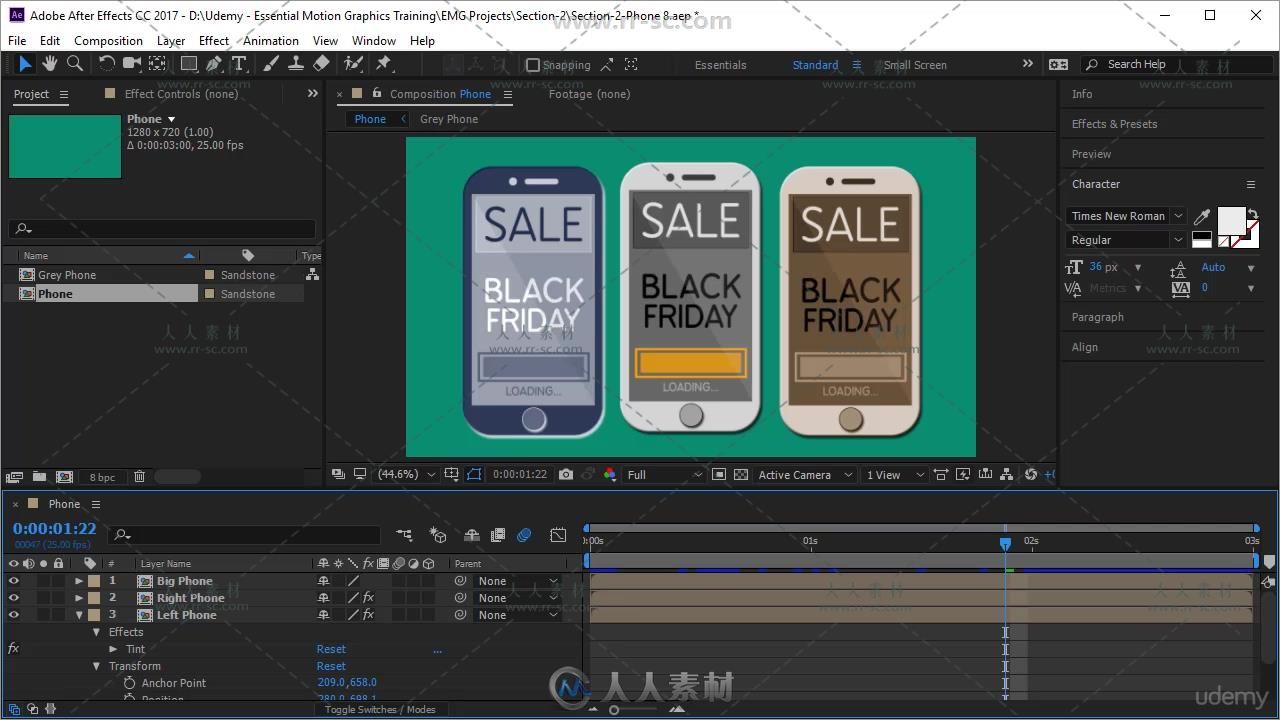Open grid and guide options

coord(452,475)
